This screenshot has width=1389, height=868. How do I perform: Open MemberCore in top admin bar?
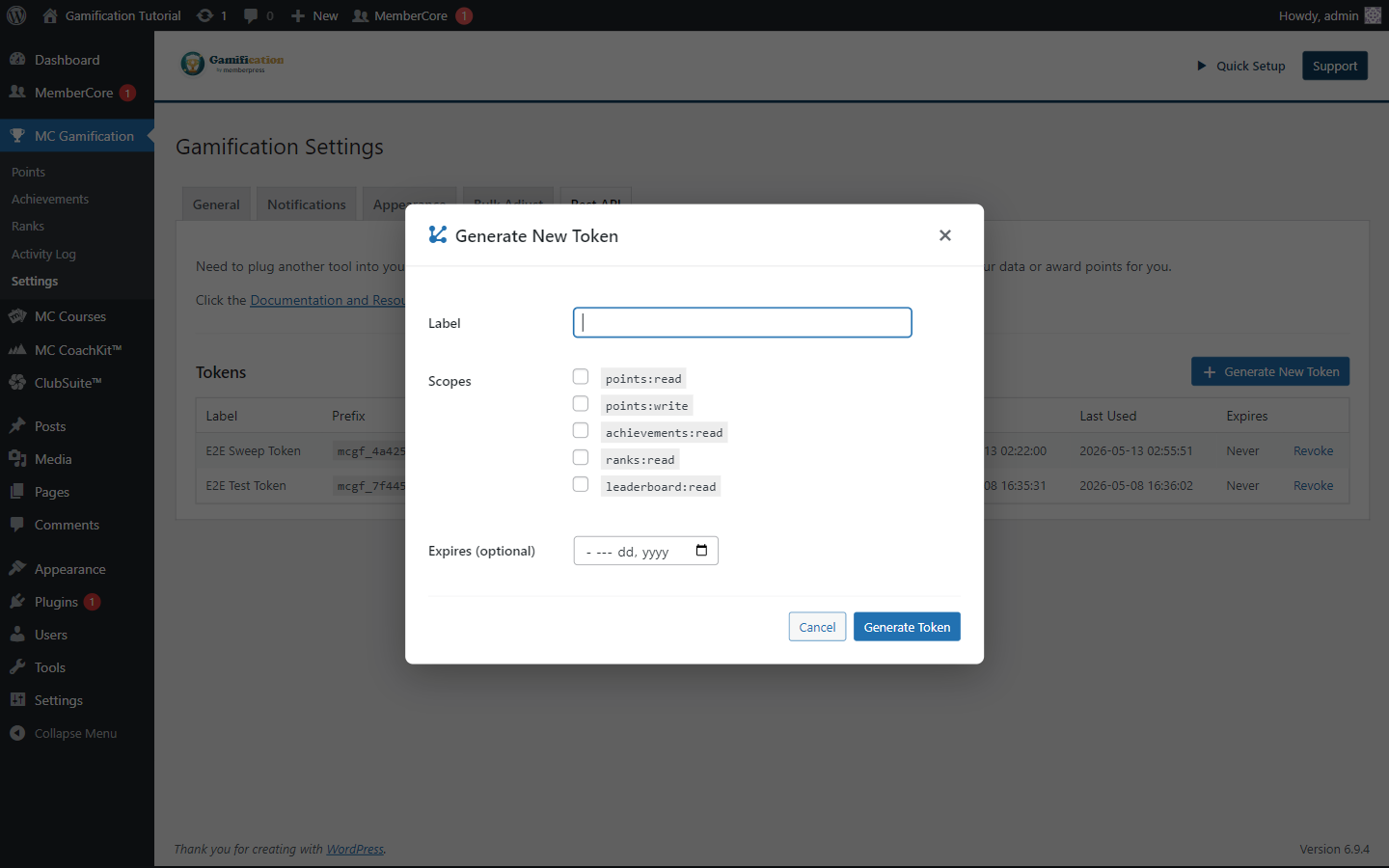pyautogui.click(x=412, y=15)
